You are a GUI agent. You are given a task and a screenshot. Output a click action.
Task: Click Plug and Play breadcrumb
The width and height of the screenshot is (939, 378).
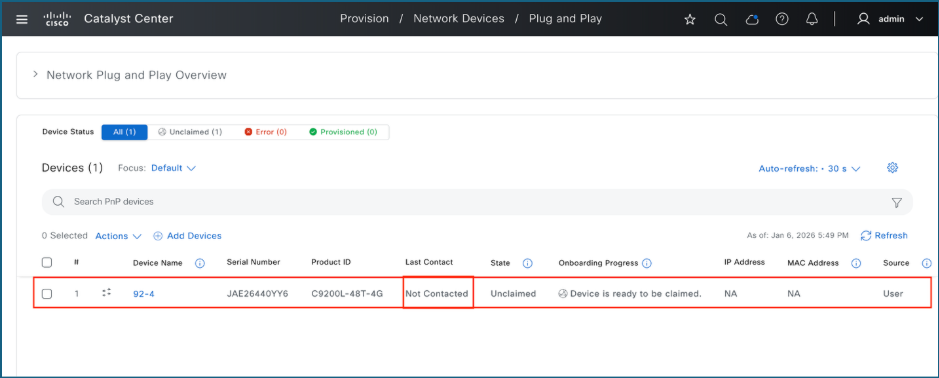click(565, 19)
